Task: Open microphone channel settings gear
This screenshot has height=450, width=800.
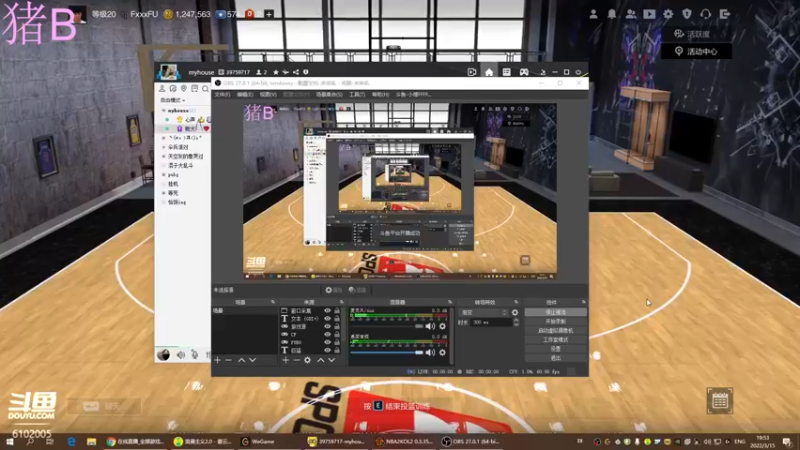Action: click(x=442, y=326)
